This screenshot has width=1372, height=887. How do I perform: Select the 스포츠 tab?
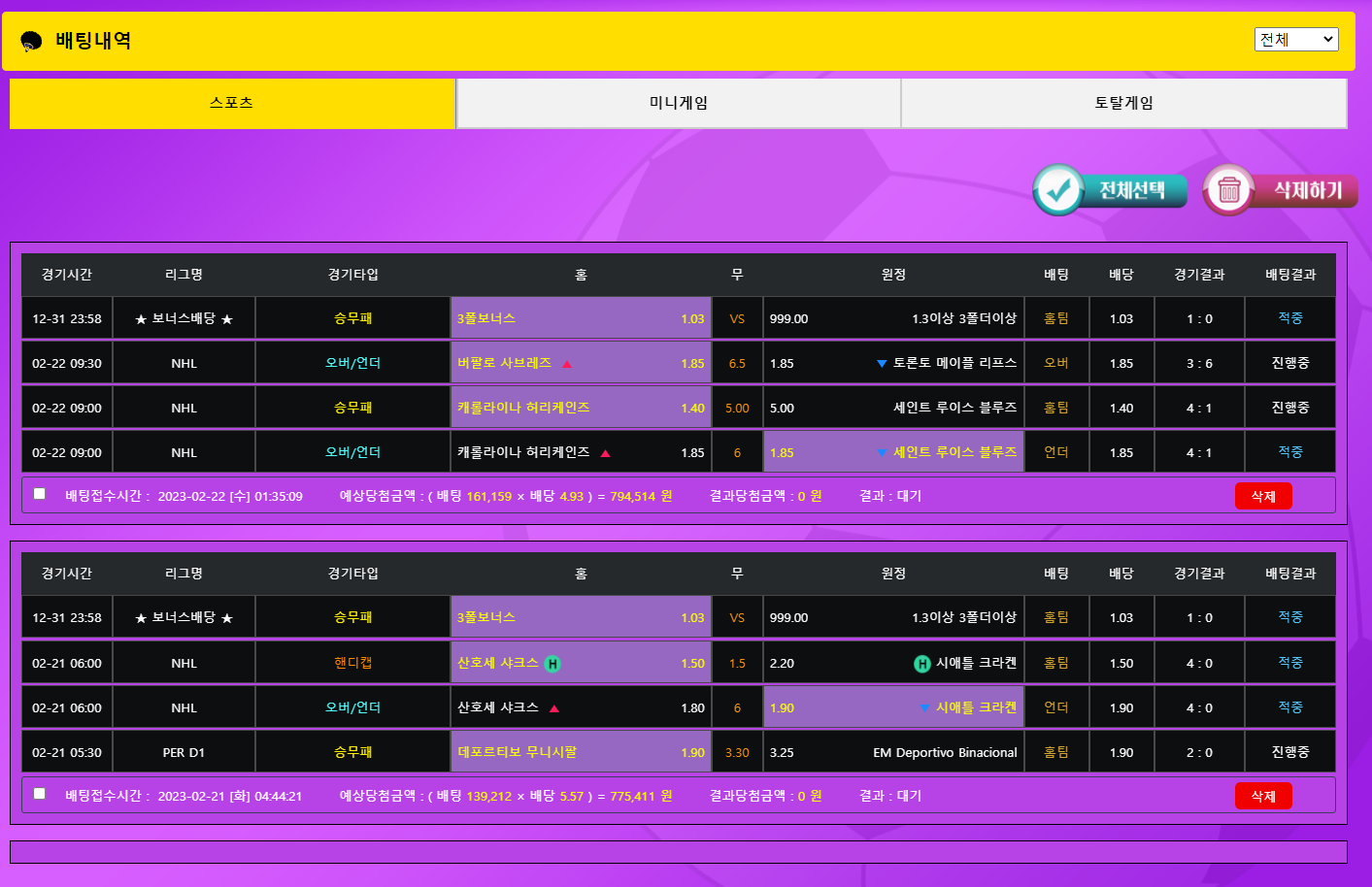click(x=232, y=103)
